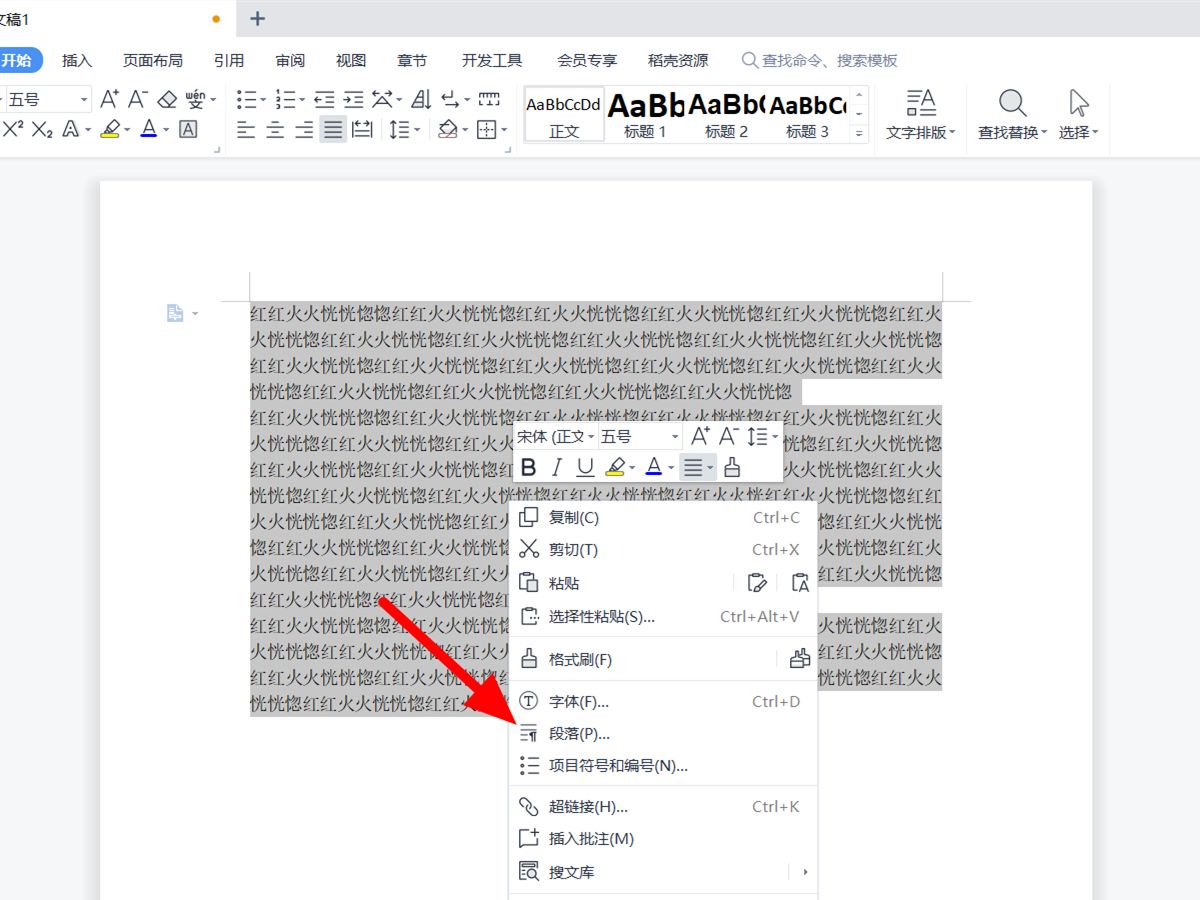Expand the 搜文库 submenu arrow
This screenshot has width=1200, height=900.
(x=805, y=872)
